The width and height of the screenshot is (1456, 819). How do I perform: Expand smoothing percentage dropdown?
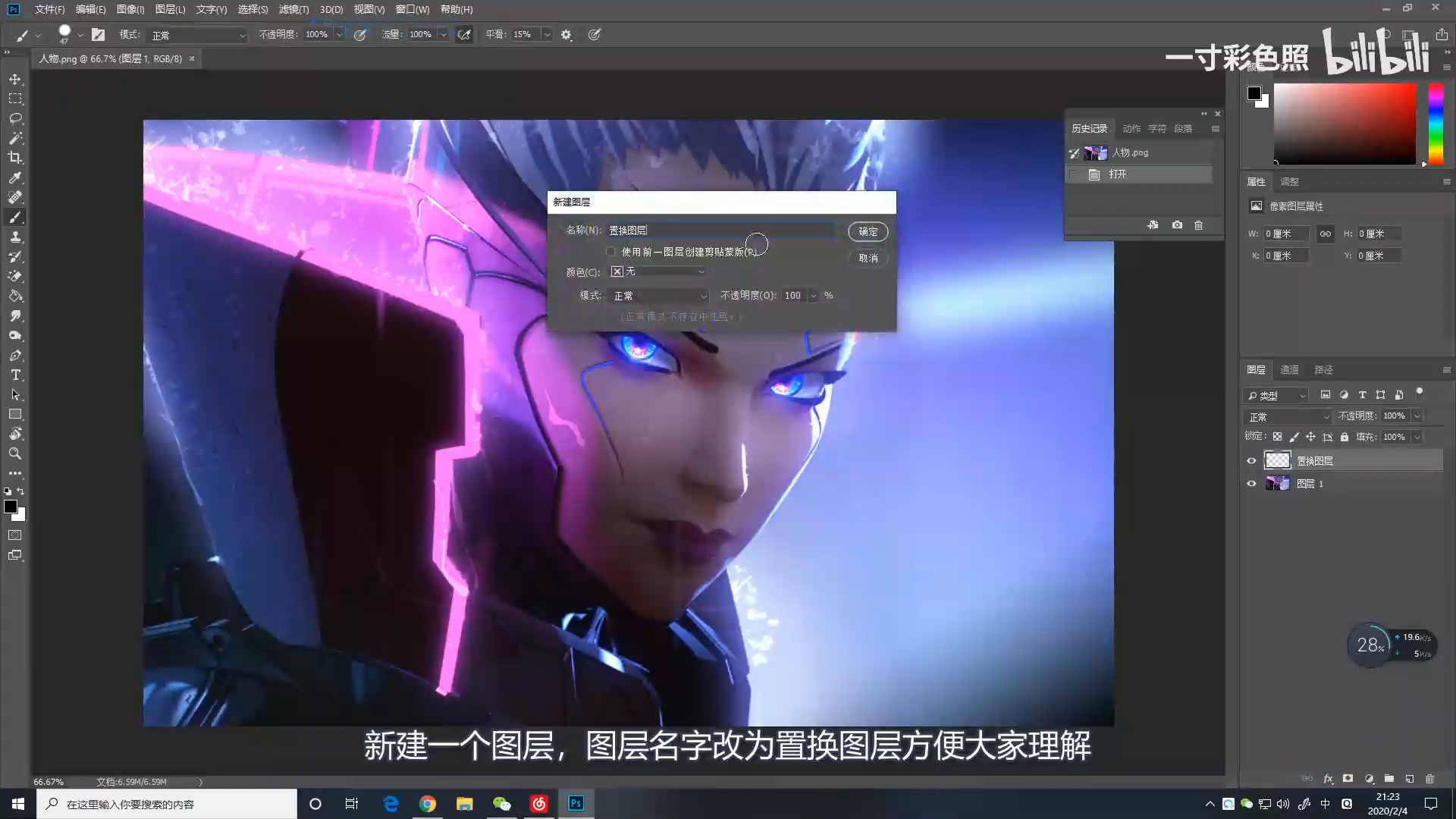(x=547, y=35)
